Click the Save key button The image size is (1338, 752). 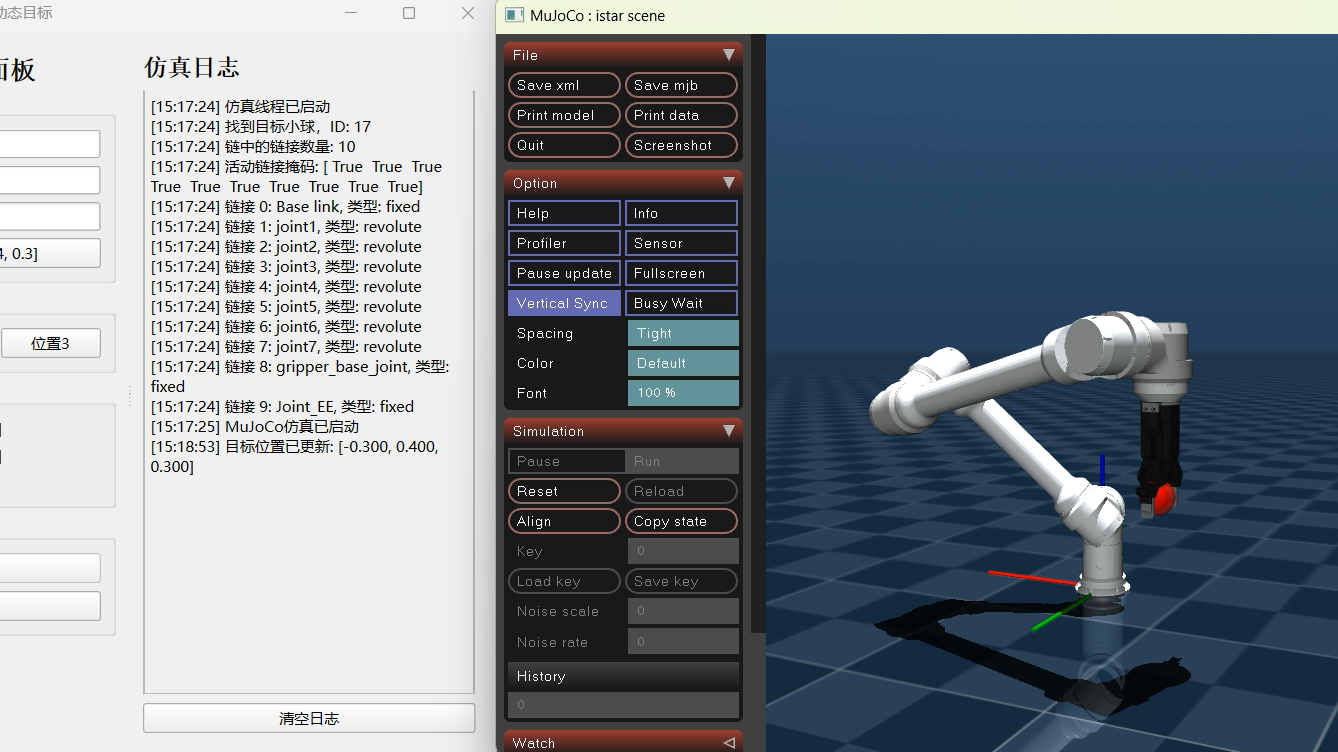(681, 581)
